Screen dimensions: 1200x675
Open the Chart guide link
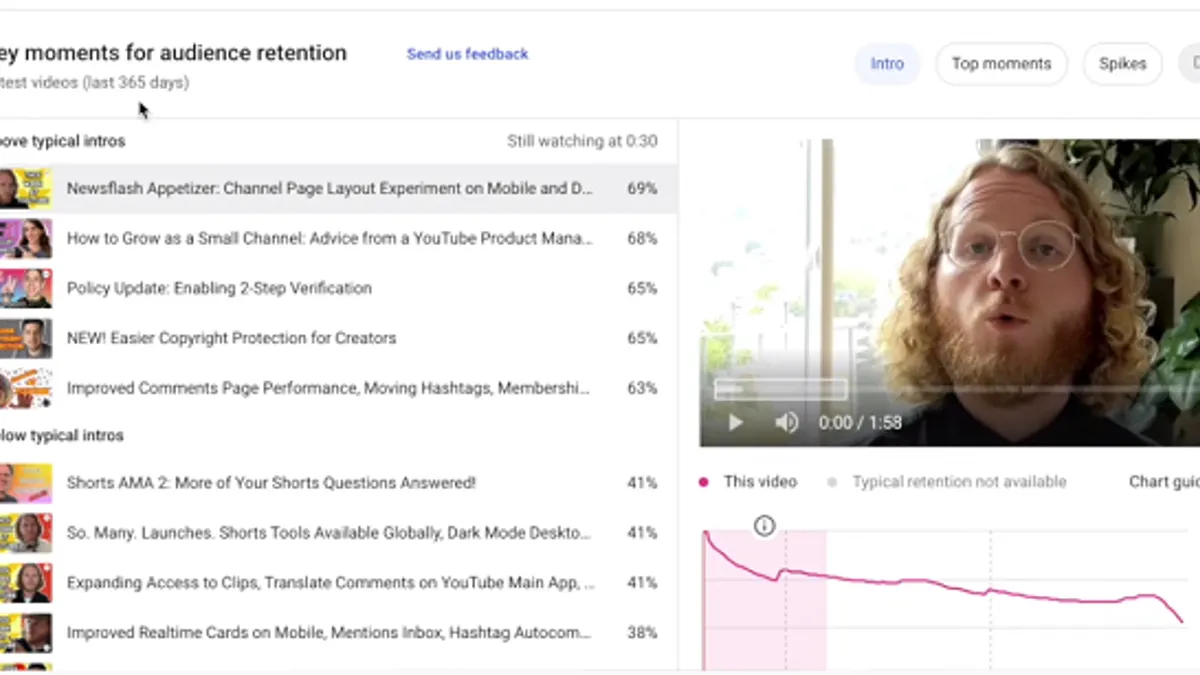pos(1164,482)
